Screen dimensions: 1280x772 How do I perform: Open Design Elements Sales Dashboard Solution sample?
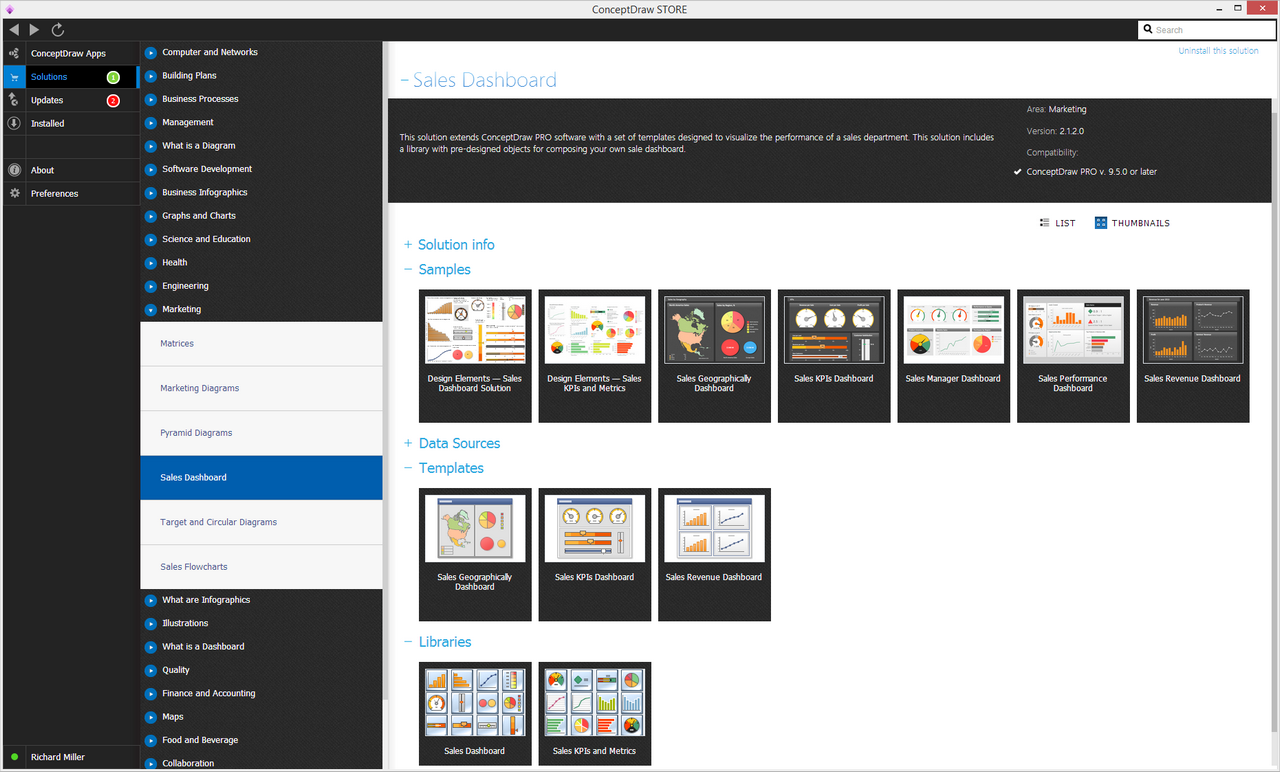[x=475, y=356]
